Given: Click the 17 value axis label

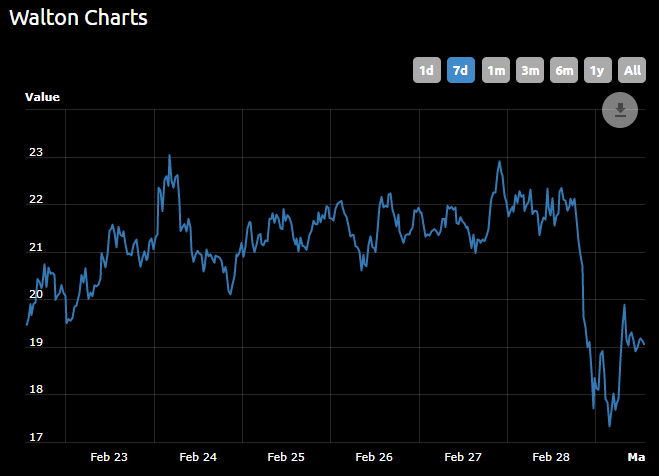Looking at the screenshot, I should [x=36, y=438].
